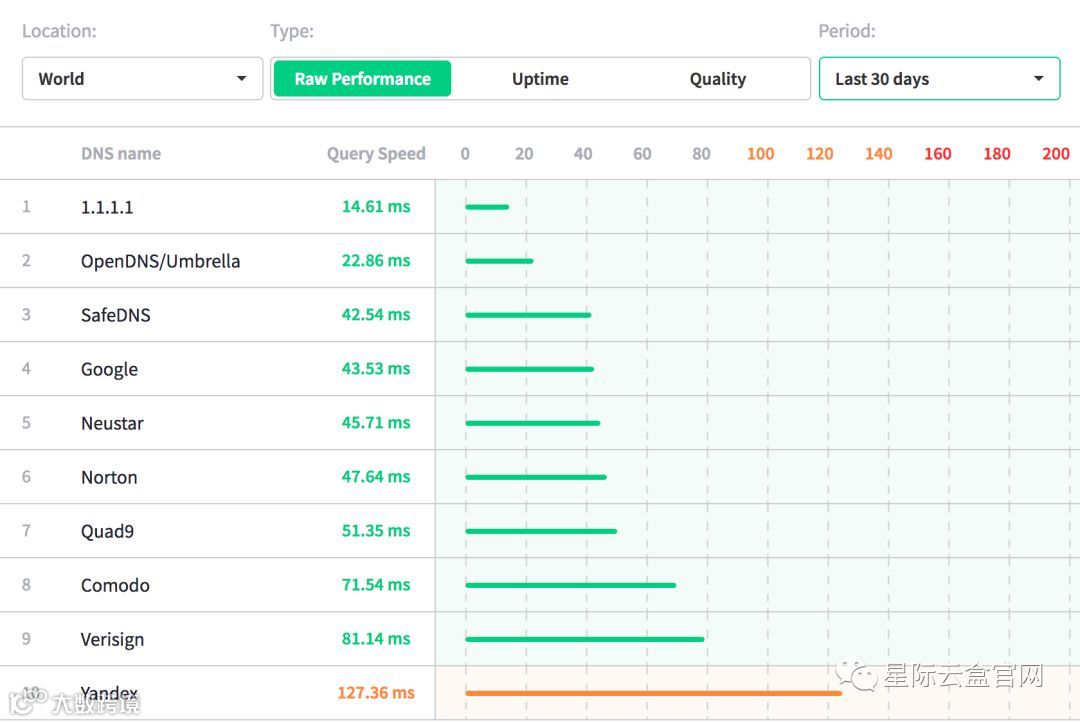Click the DNS name column header
1080x723 pixels.
[121, 154]
